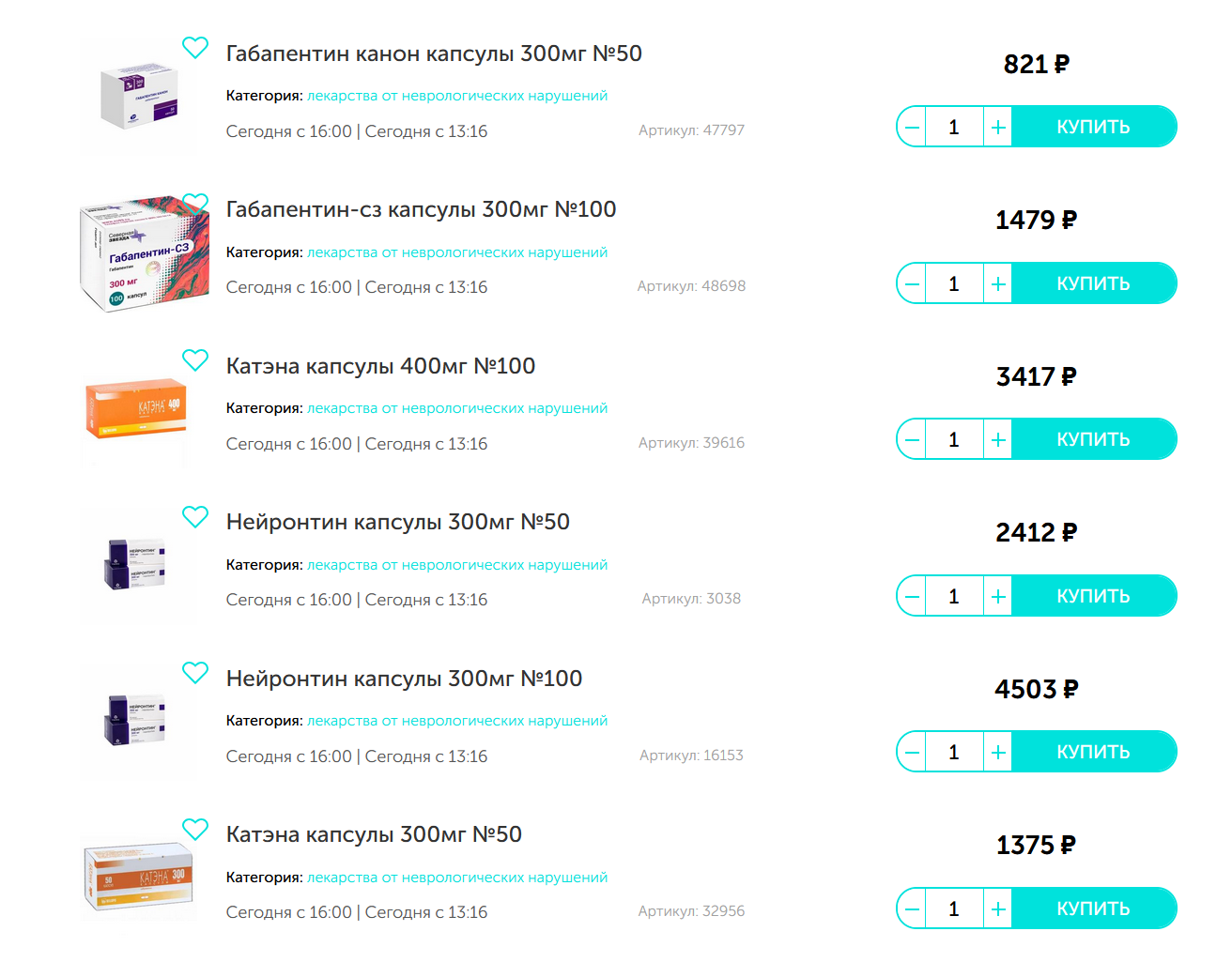The width and height of the screenshot is (1232, 962).
Task: Toggle favorite heart for Катэна 300мг №50
Action: pos(195,830)
